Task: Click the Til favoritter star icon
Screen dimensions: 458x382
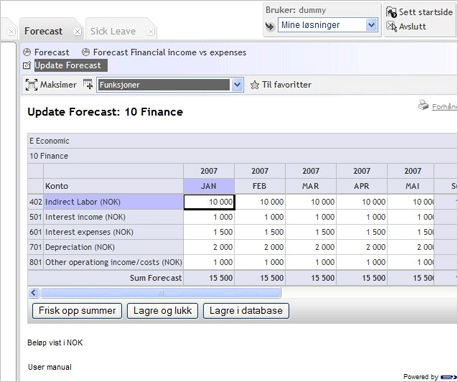Action: tap(254, 85)
